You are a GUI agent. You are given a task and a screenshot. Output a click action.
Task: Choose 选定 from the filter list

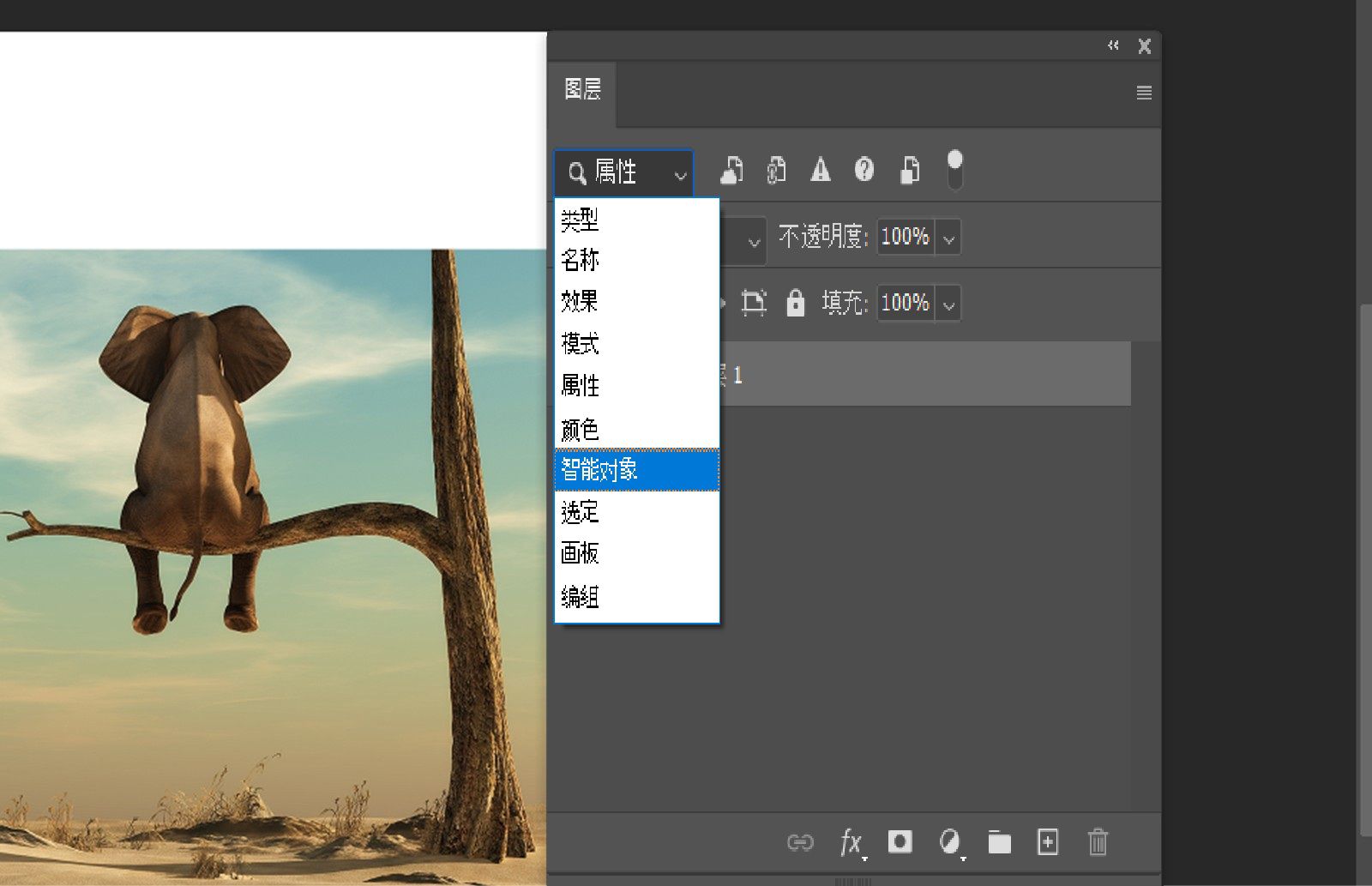click(x=636, y=512)
